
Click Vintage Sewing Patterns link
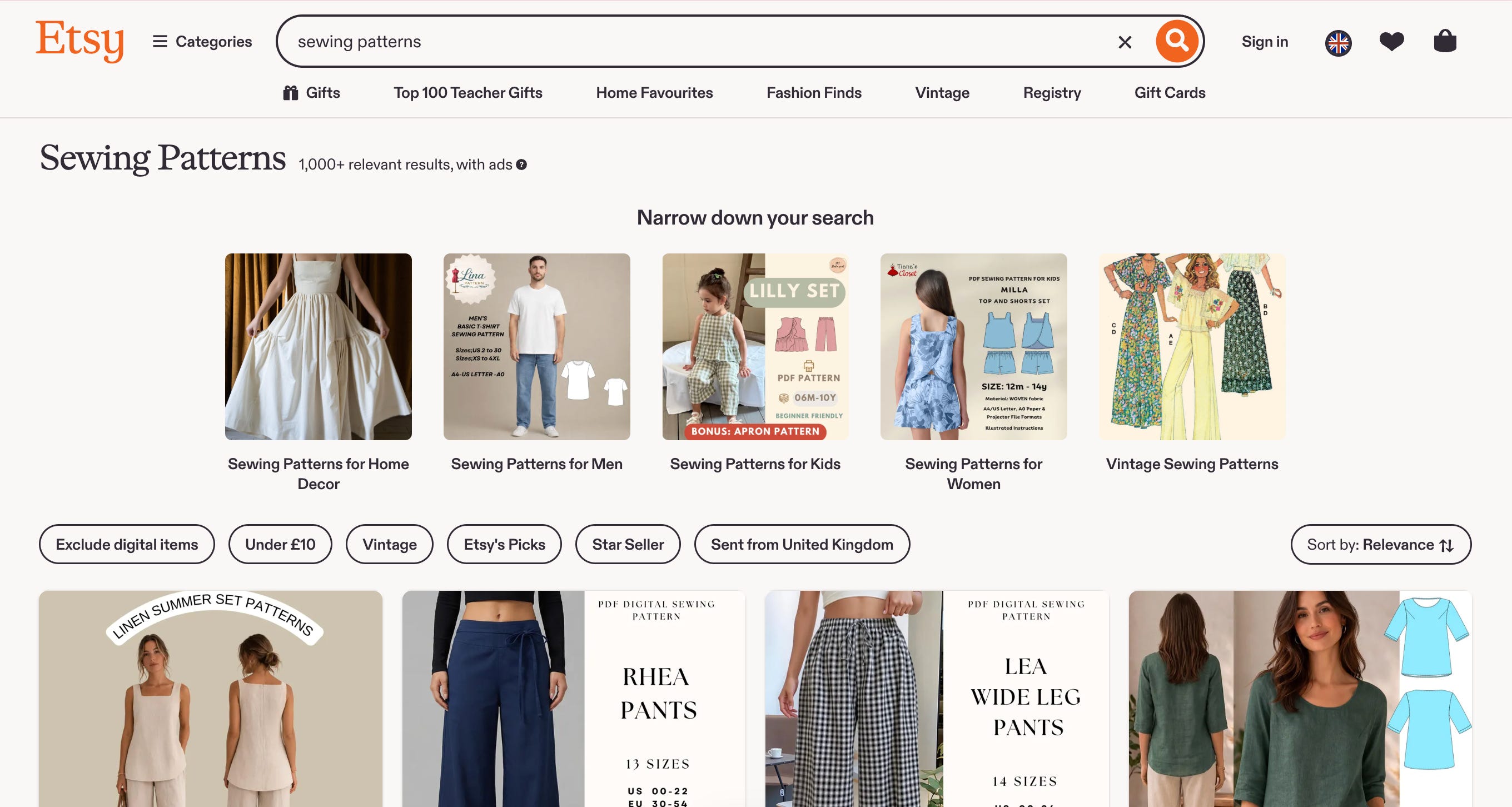coord(1192,464)
